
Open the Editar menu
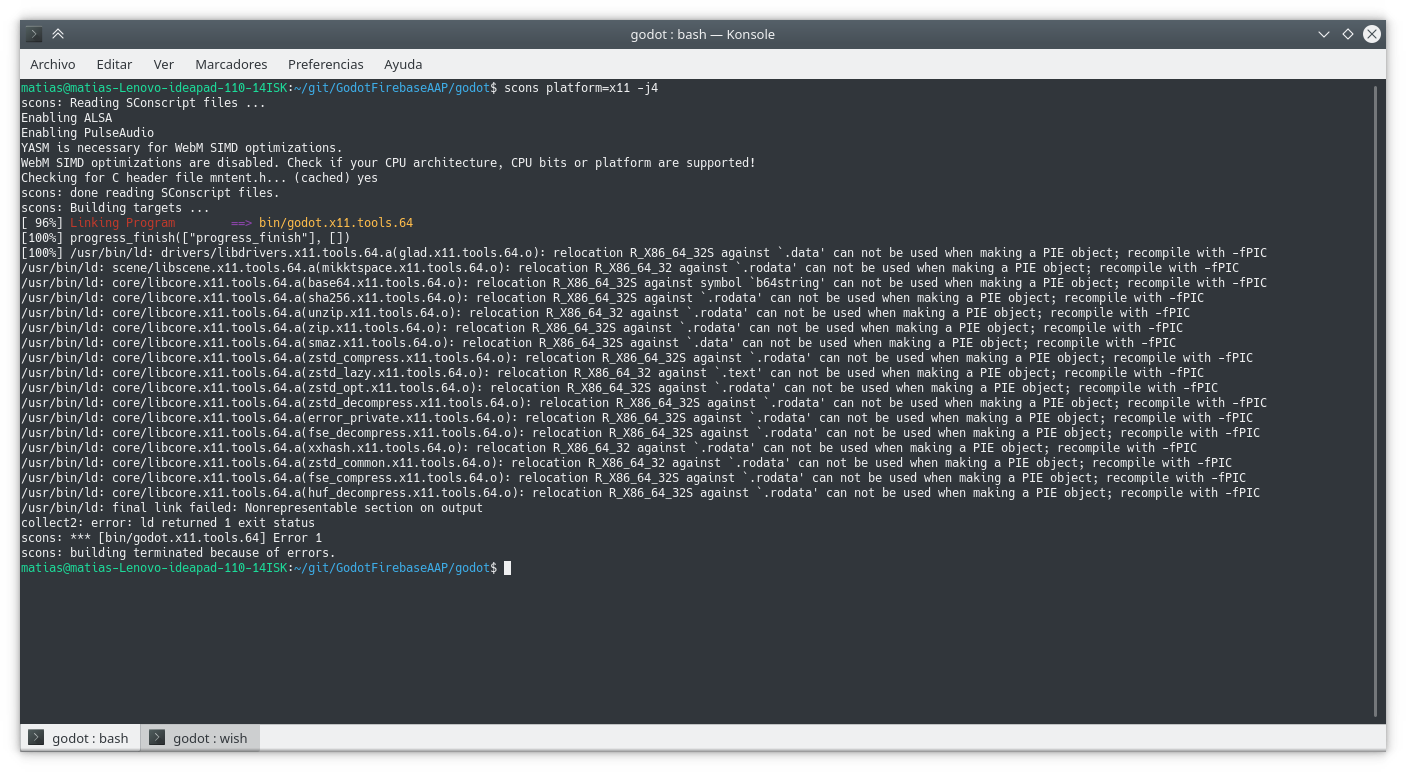(x=113, y=64)
